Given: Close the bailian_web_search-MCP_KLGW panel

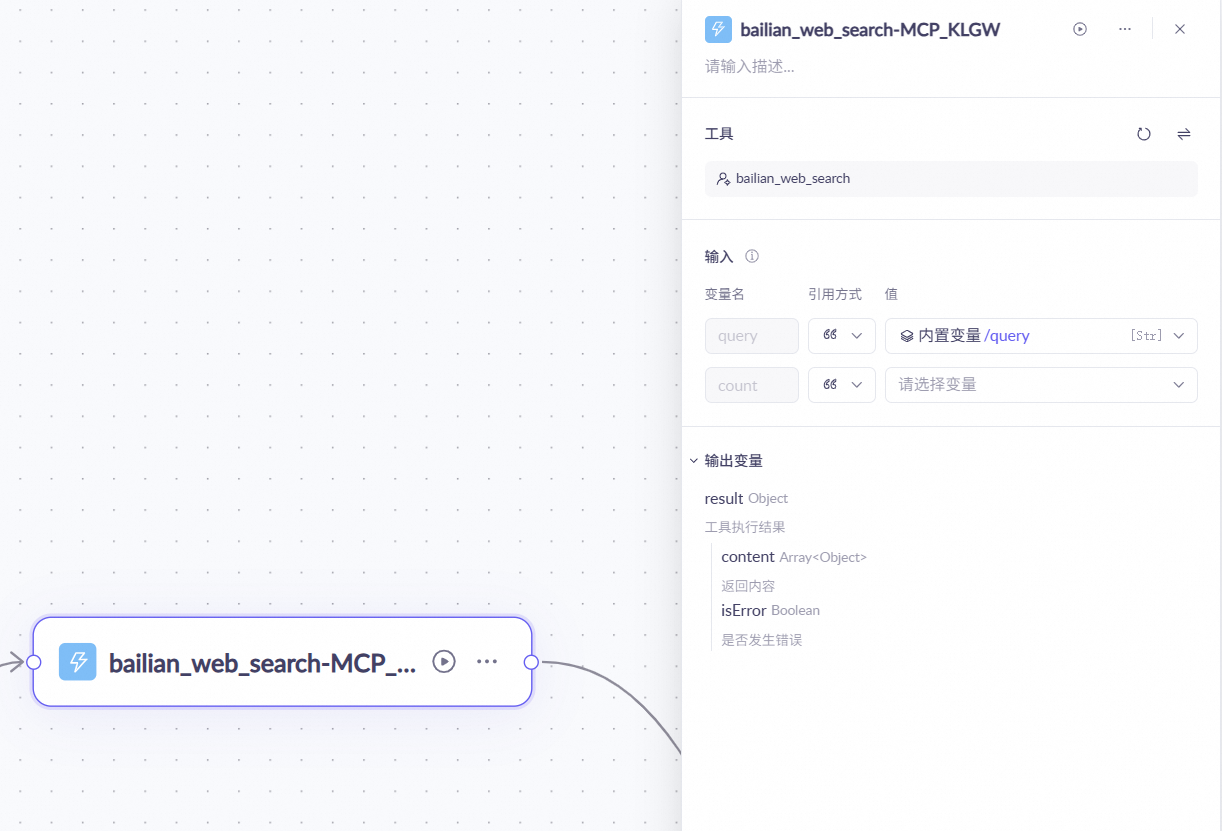Looking at the screenshot, I should click(x=1180, y=29).
